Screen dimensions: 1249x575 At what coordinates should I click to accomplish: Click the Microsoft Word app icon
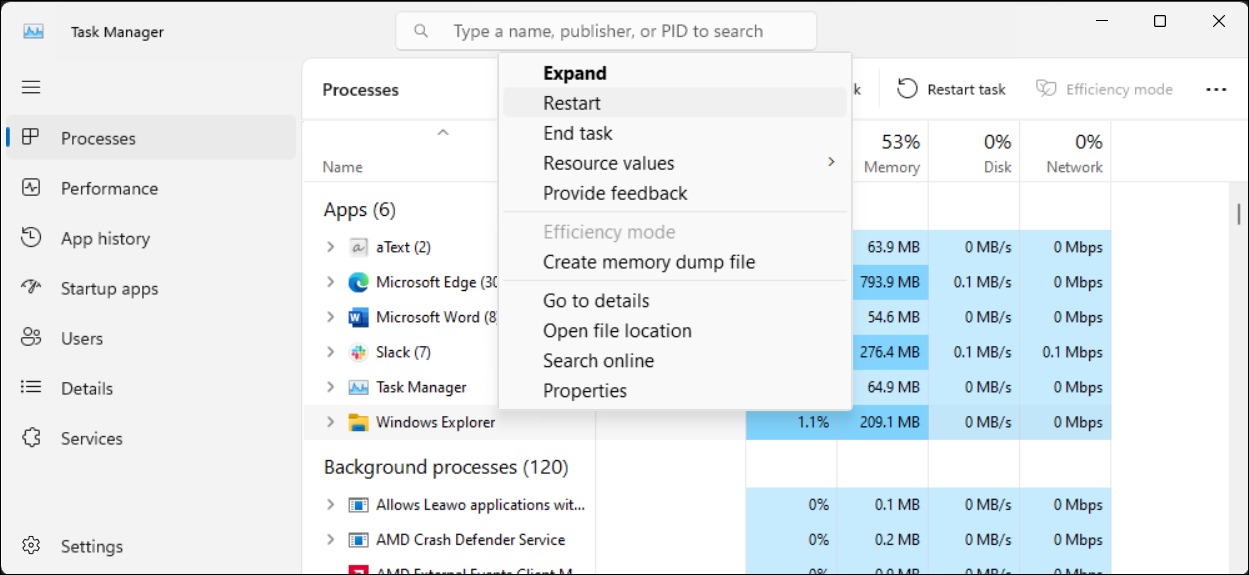(x=358, y=317)
